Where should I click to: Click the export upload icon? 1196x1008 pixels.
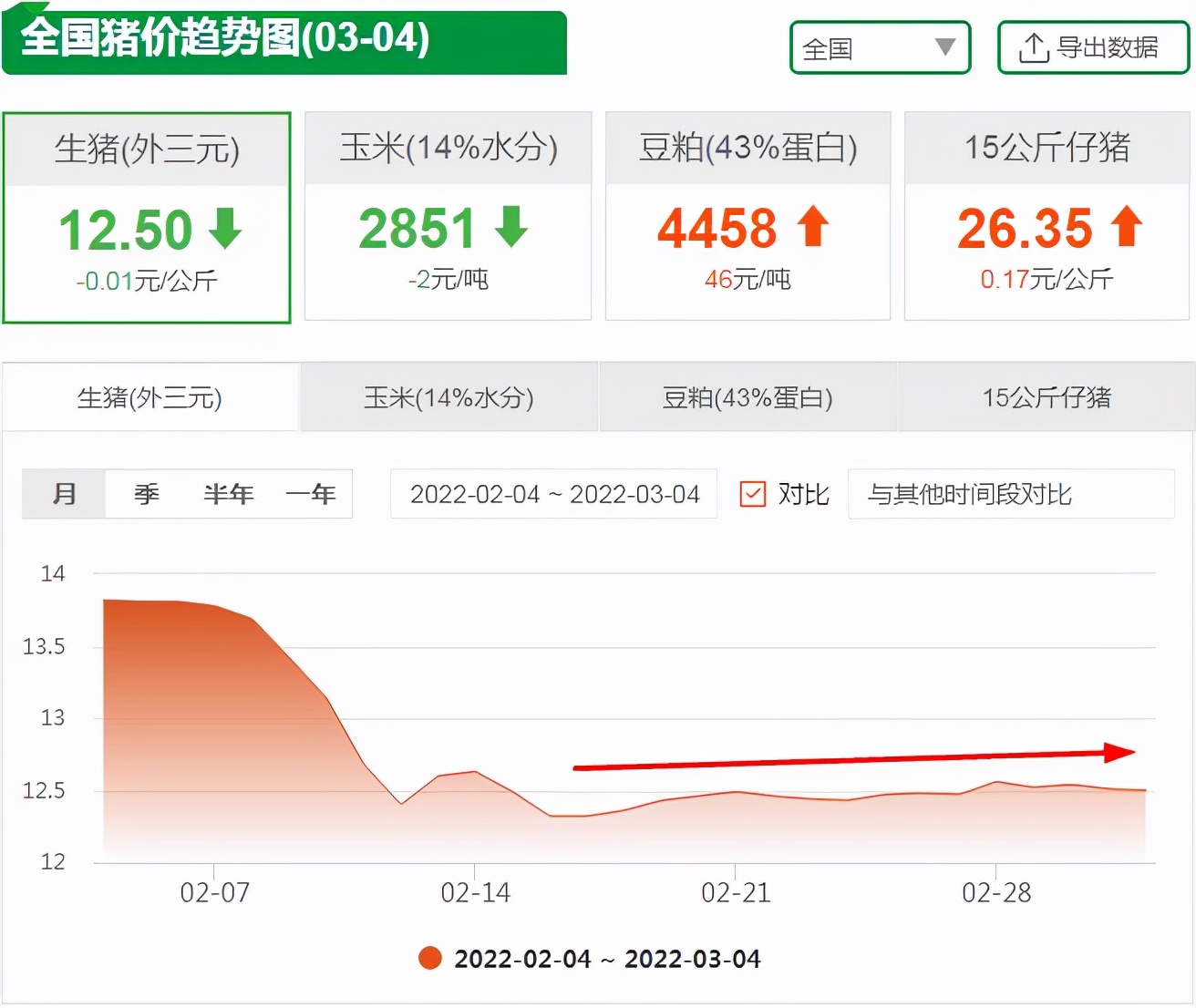[x=1033, y=47]
